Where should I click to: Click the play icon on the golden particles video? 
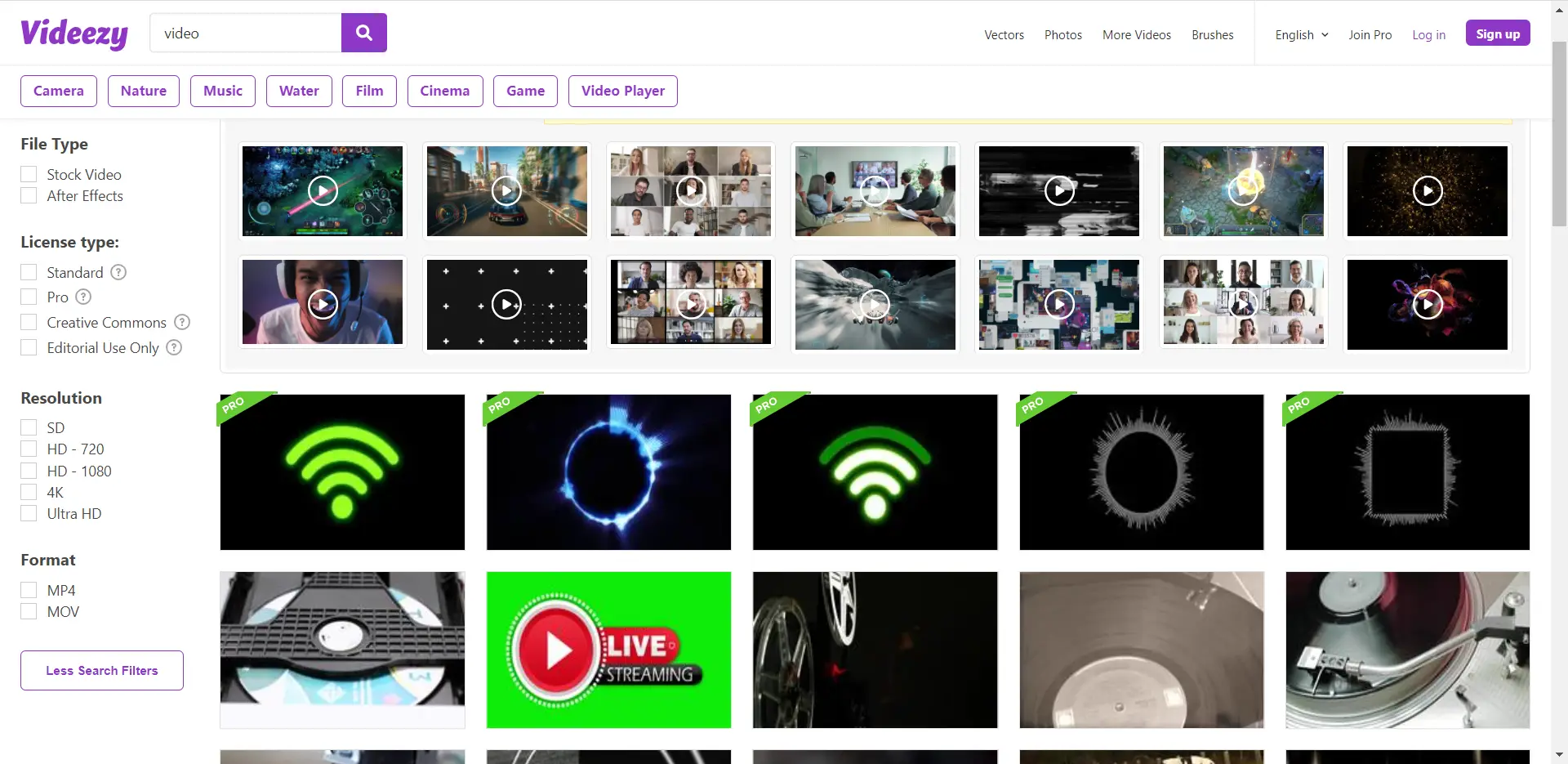(x=1427, y=190)
